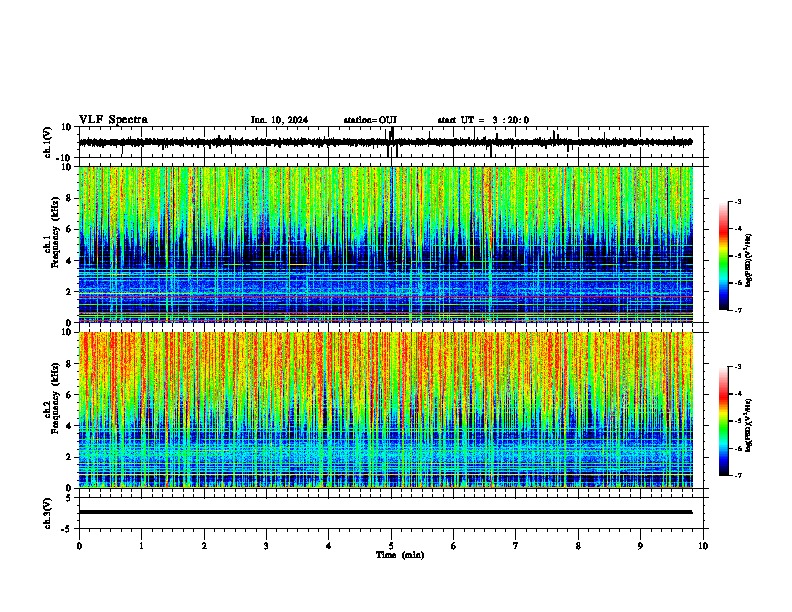Viewport: 792px width, 612px height.
Task: Click the "8" tick on ch.2 frequency axis
Action: (69, 364)
